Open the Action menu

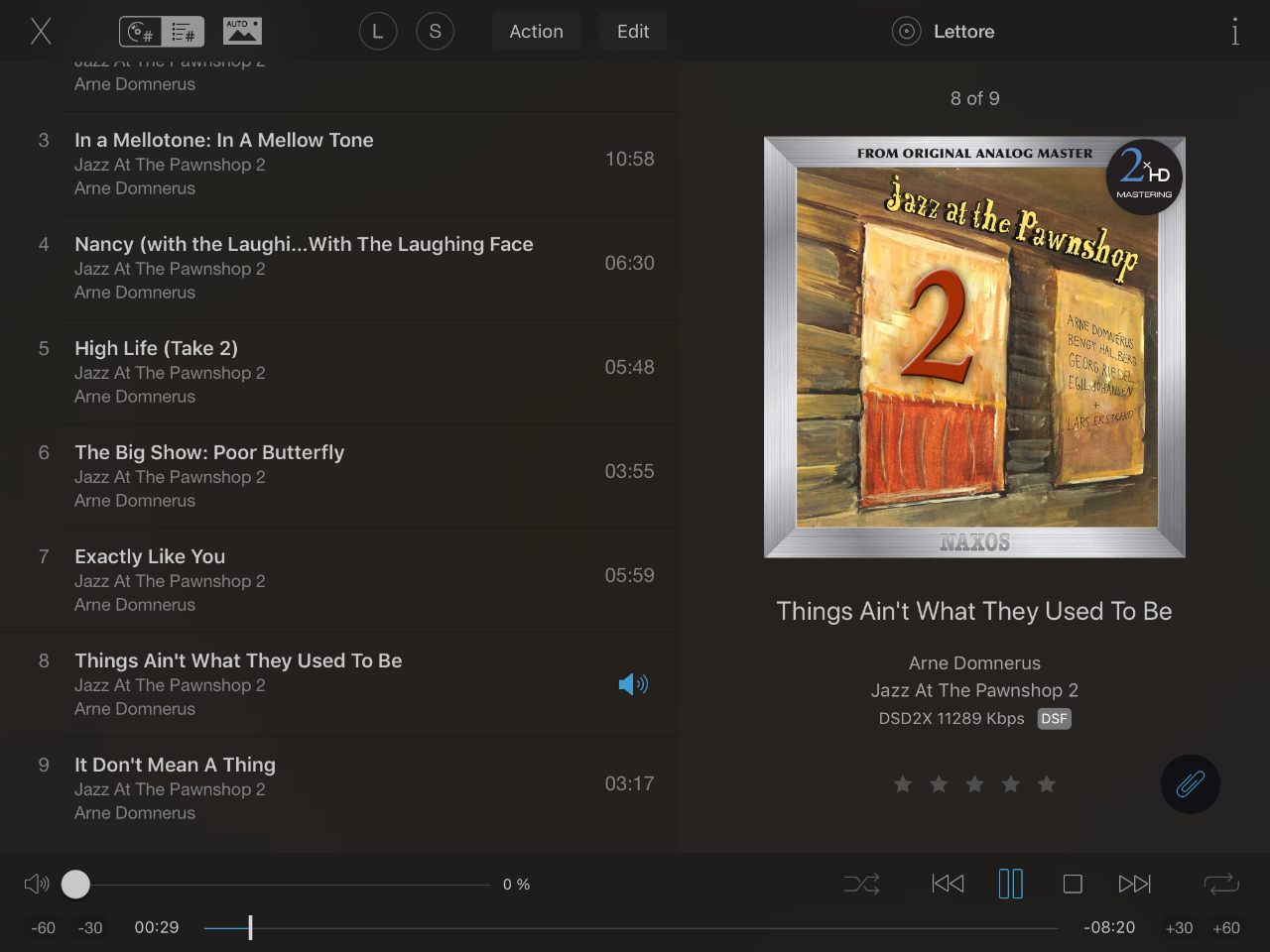537,32
